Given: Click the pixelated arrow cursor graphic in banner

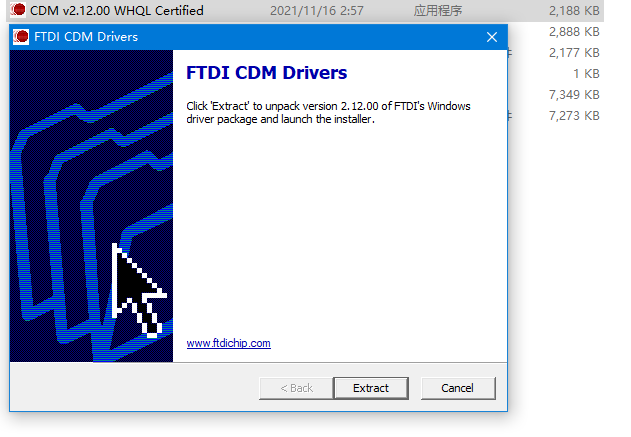Looking at the screenshot, I should point(139,290).
